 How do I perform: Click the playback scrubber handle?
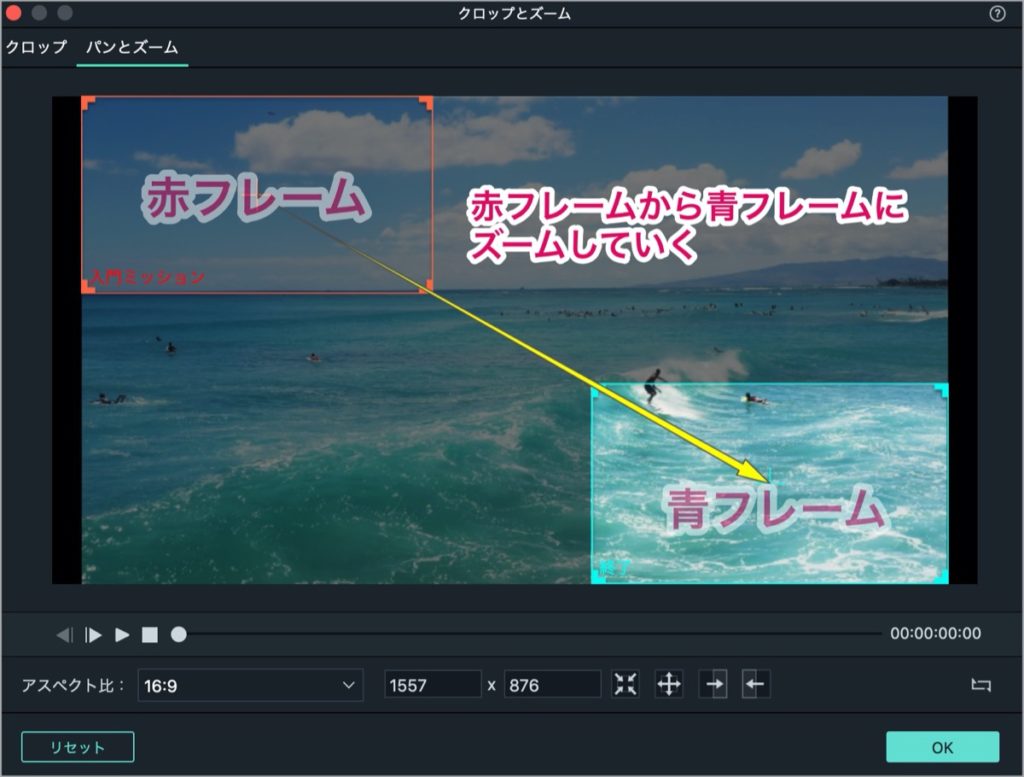(x=179, y=635)
